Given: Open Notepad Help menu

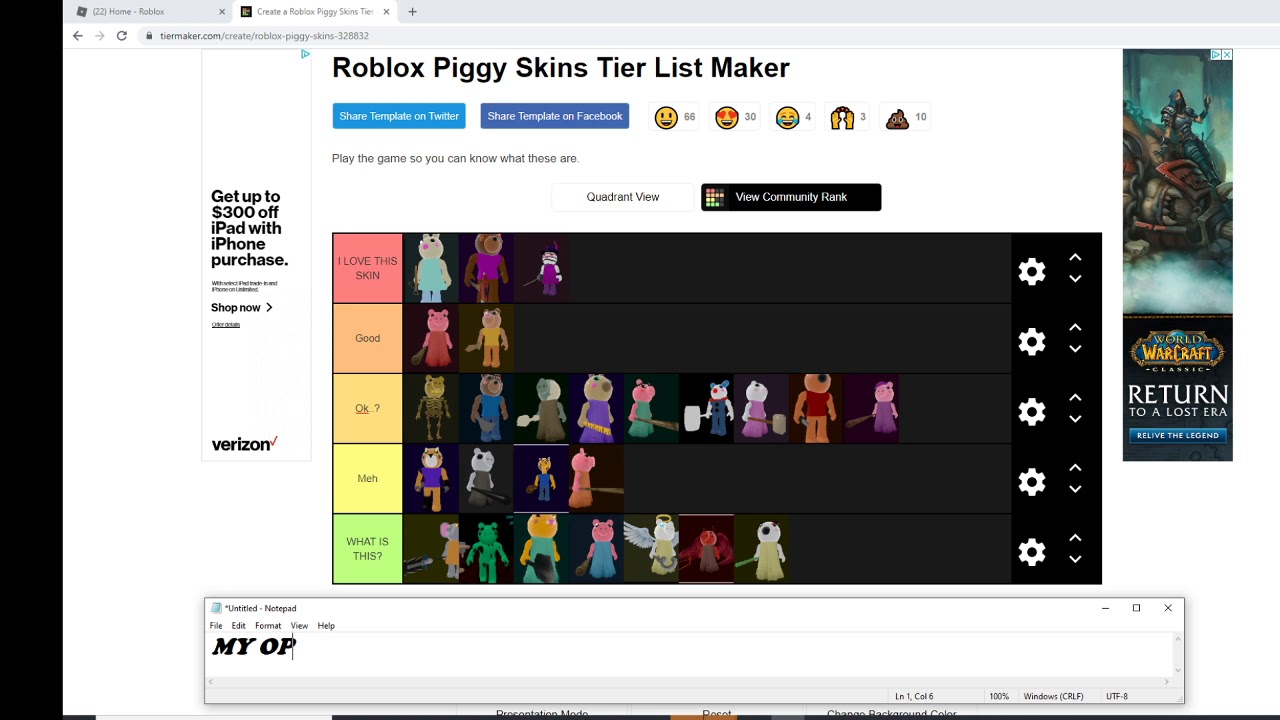Looking at the screenshot, I should 326,626.
